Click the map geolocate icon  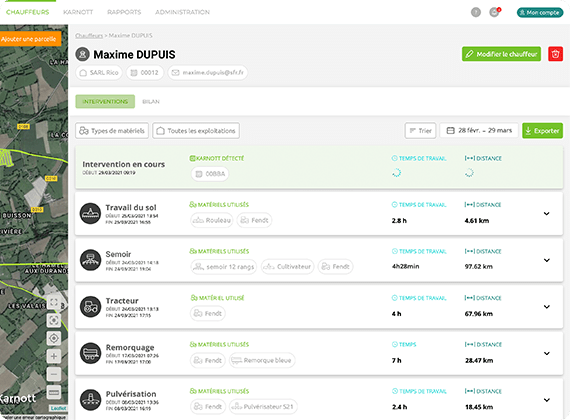(54, 338)
